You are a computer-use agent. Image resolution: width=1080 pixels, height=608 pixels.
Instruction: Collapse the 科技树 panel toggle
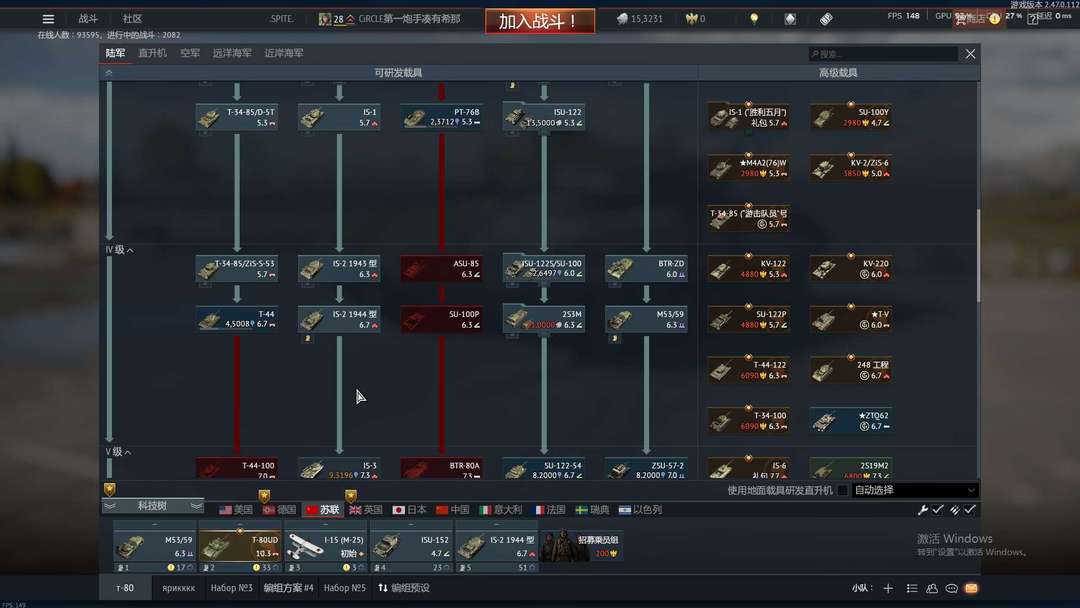[x=152, y=506]
